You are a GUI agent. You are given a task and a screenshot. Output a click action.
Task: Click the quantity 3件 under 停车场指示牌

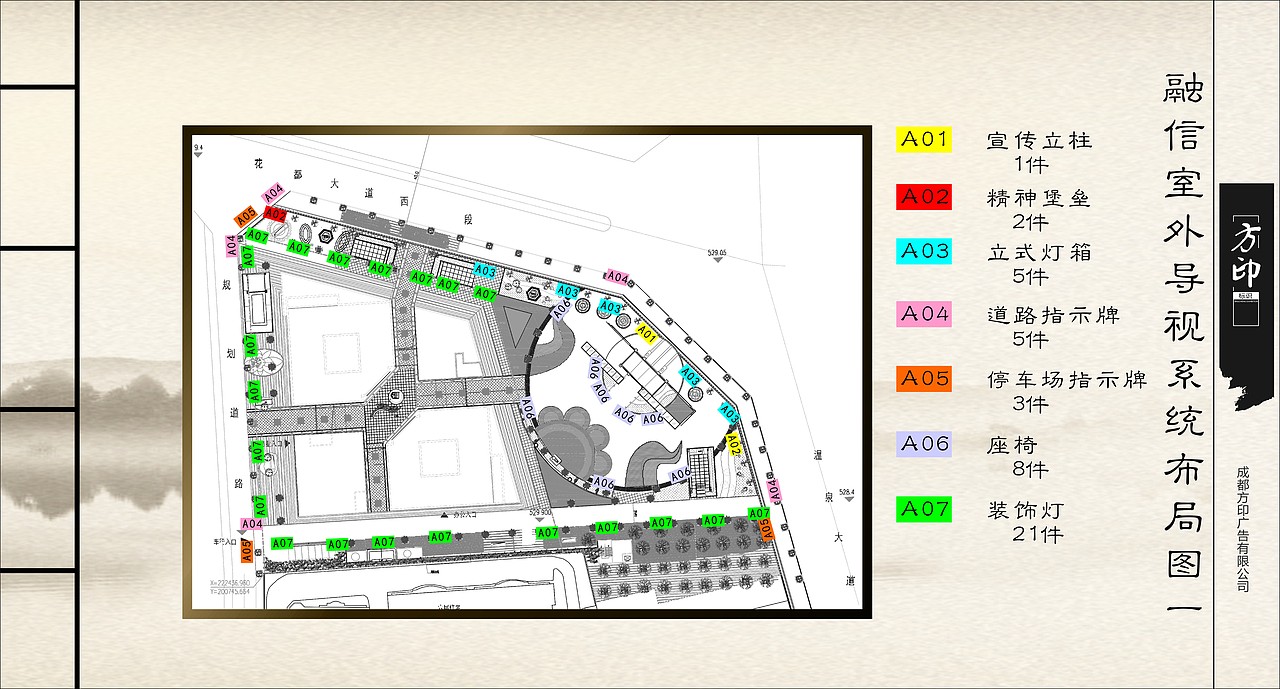point(1031,404)
